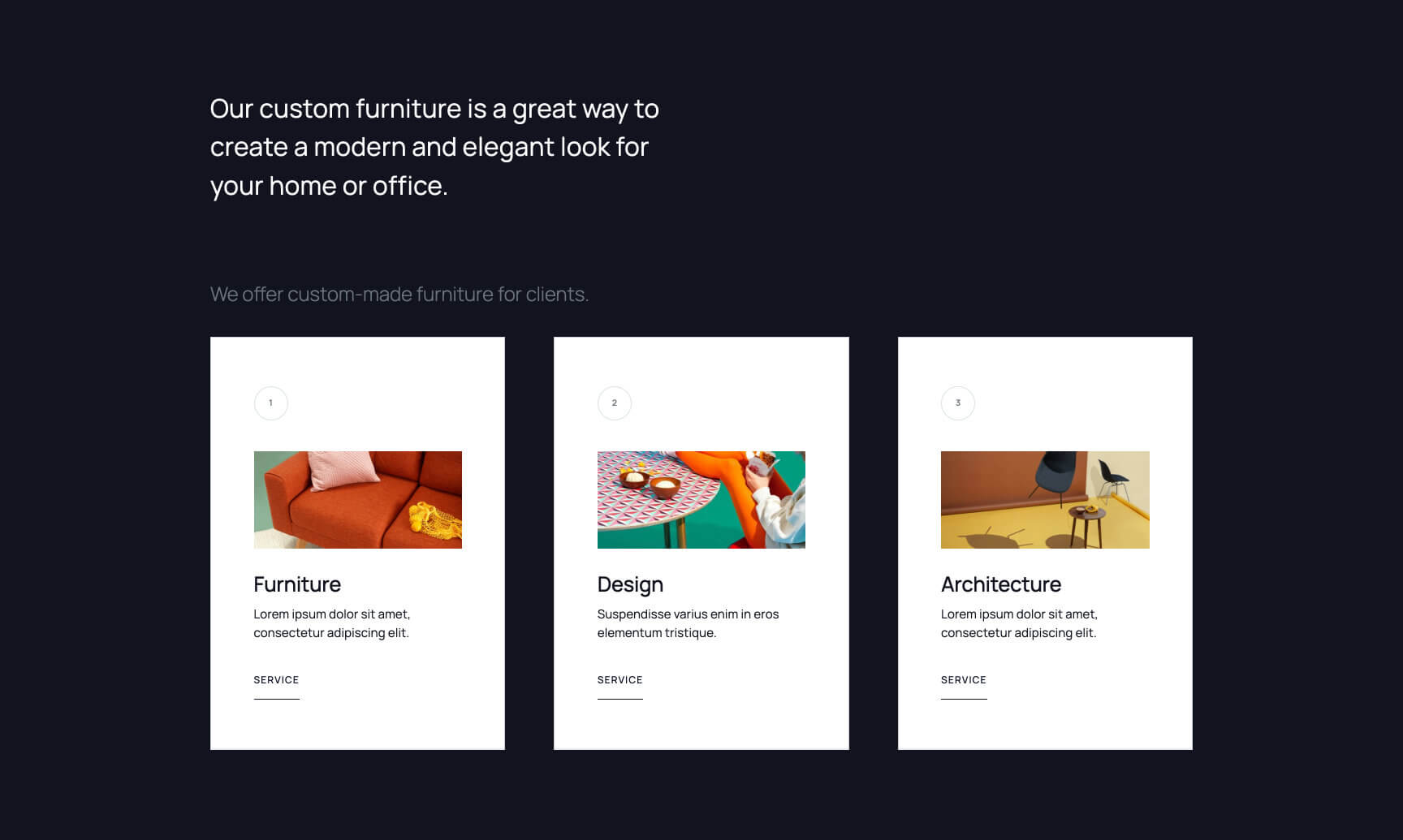
Task: Click the Architecture card title
Action: click(1001, 584)
